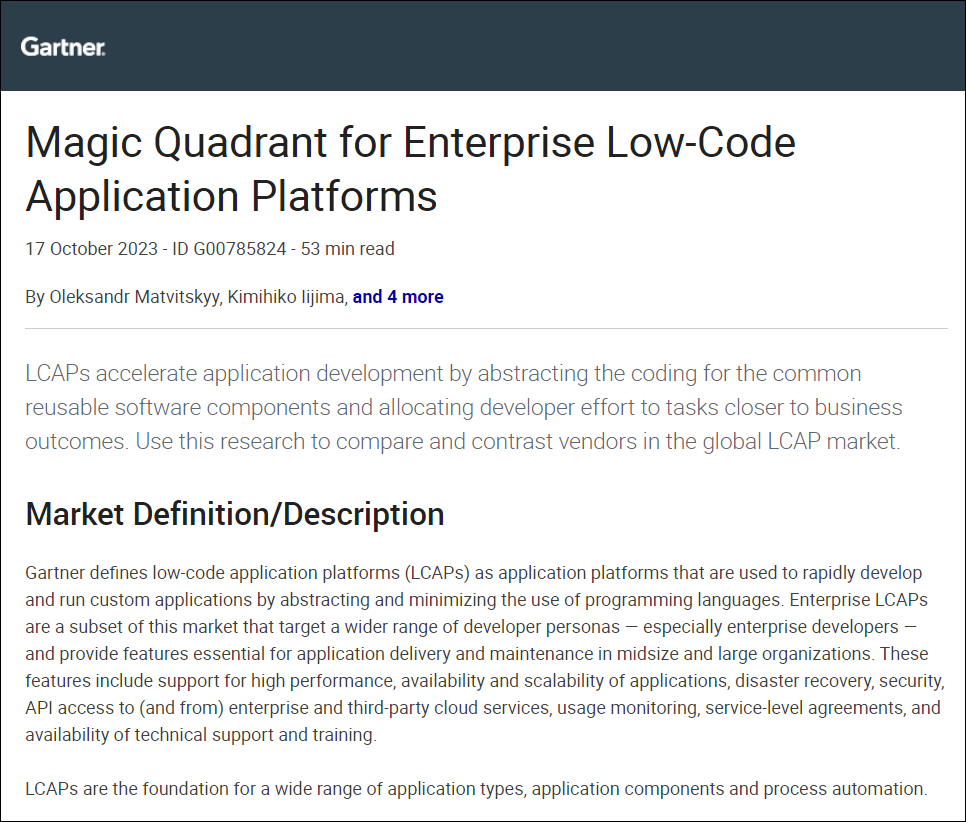The image size is (966, 822).
Task: Click summary line starting "LCAPs accelerate application development"
Action: point(443,373)
